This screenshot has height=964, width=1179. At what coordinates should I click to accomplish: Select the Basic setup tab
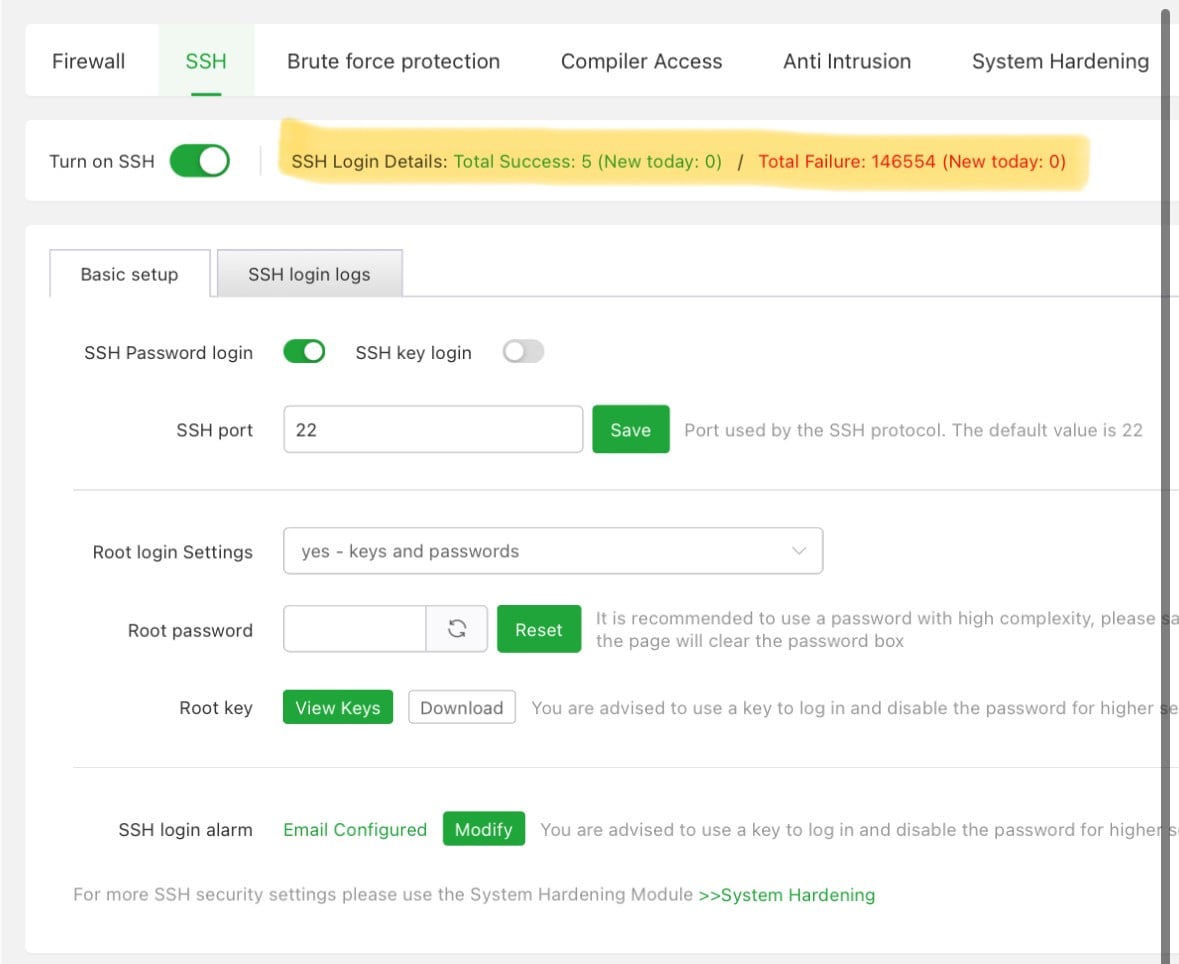click(x=129, y=274)
